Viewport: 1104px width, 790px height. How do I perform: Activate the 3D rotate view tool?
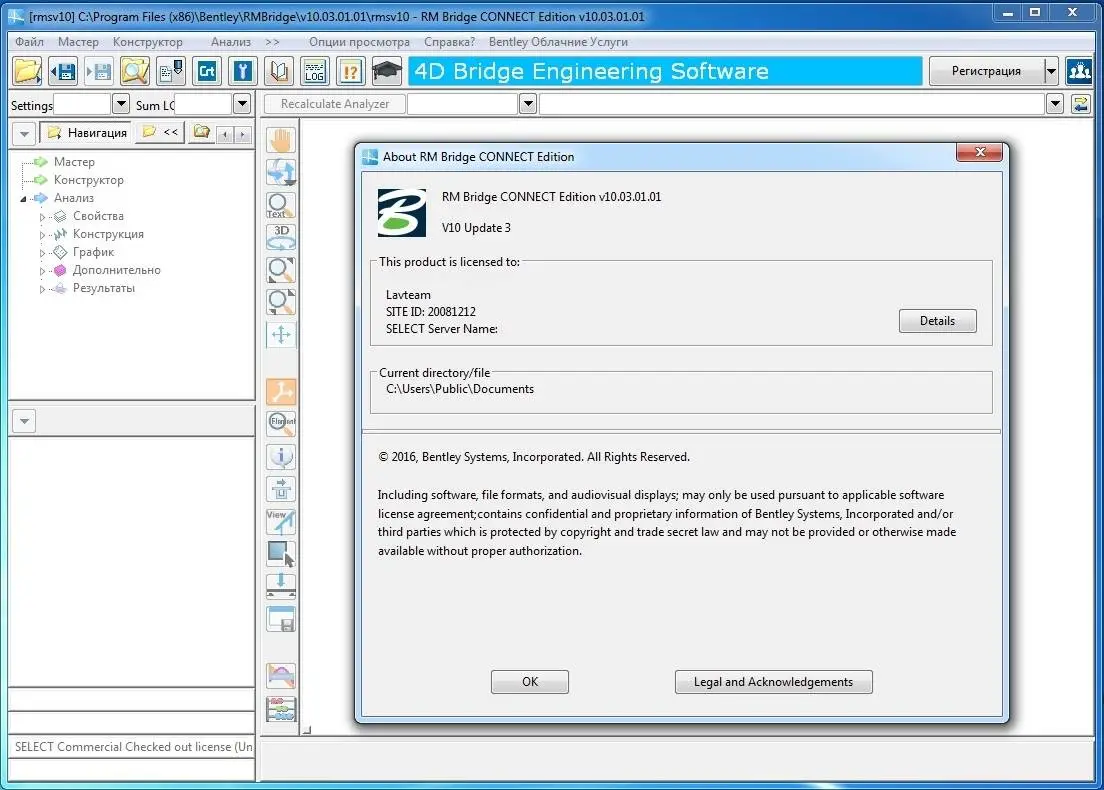click(281, 237)
